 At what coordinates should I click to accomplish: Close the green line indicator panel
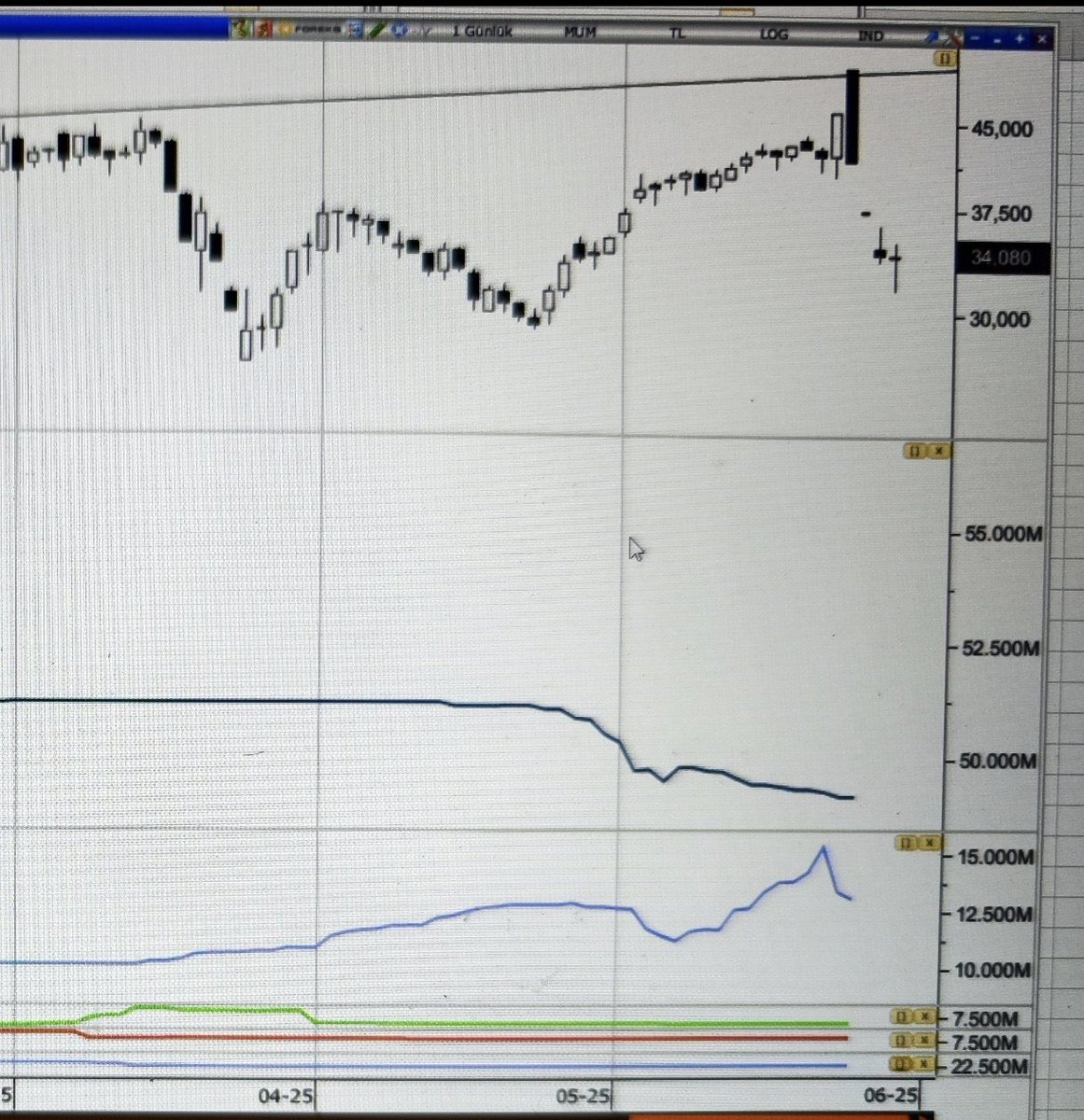tap(924, 1017)
